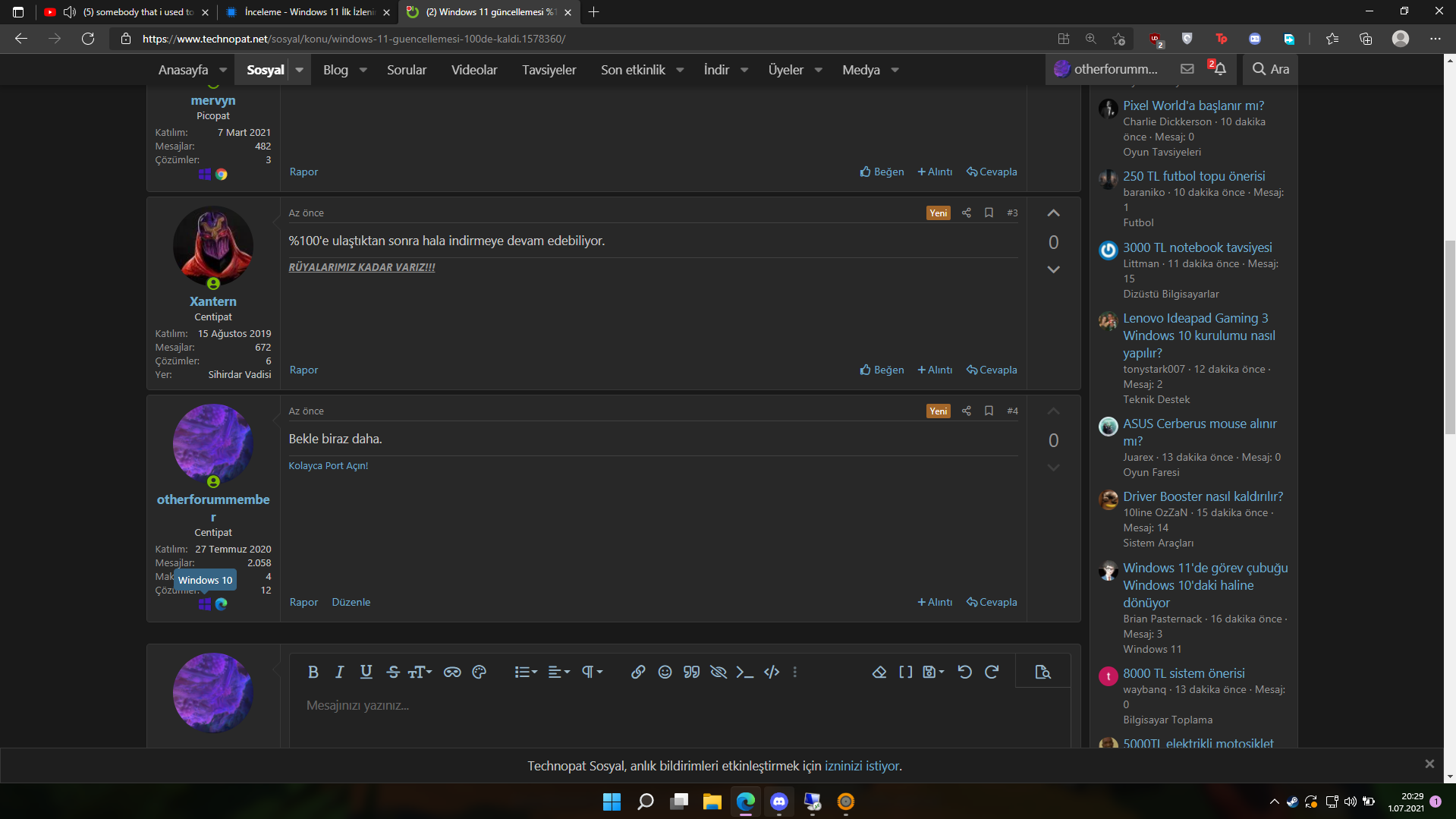The height and width of the screenshot is (819, 1456).
Task: Open the font size dropdown in editor
Action: [x=420, y=672]
